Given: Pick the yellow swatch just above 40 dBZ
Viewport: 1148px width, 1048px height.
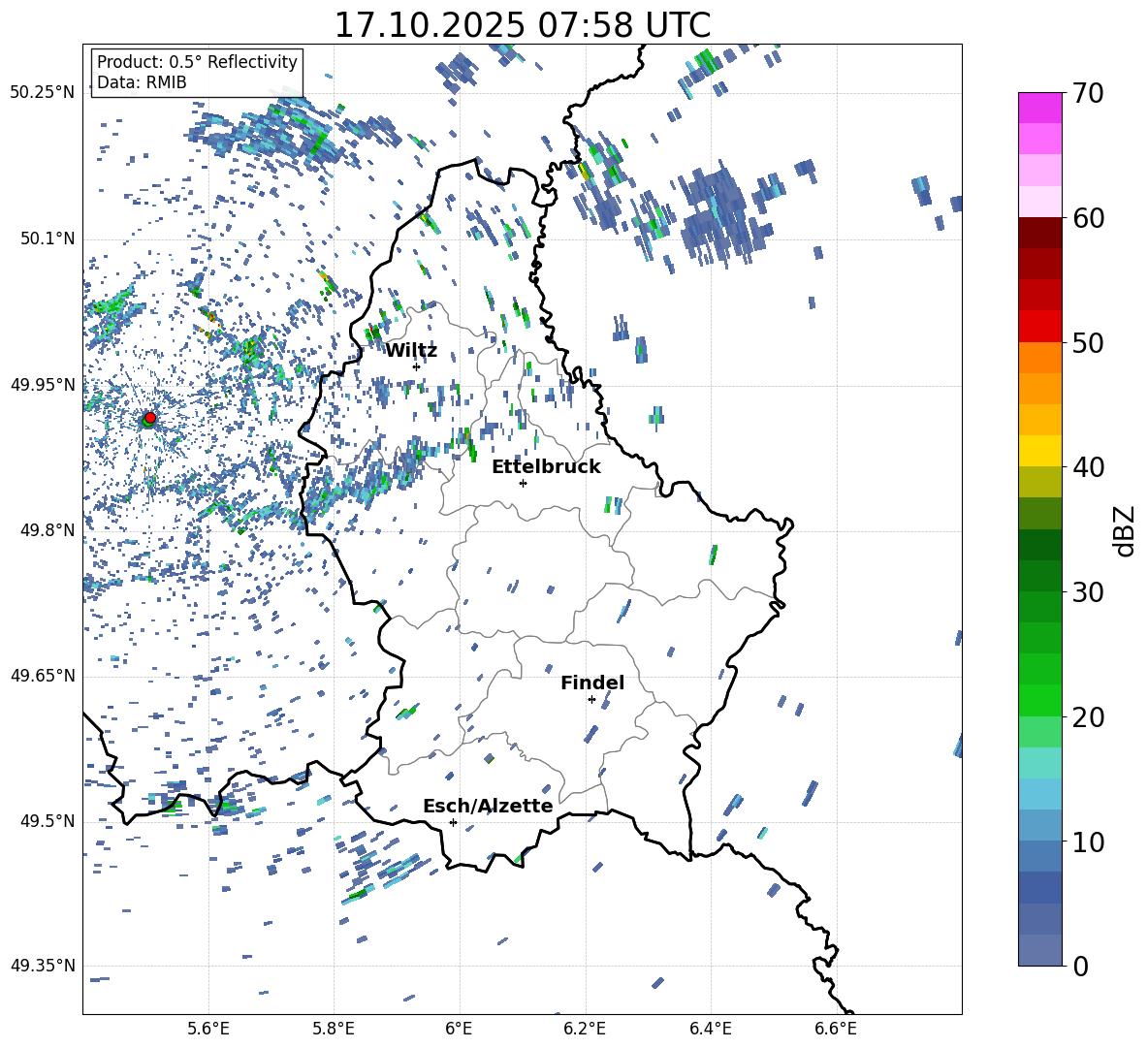Looking at the screenshot, I should pos(1040,451).
